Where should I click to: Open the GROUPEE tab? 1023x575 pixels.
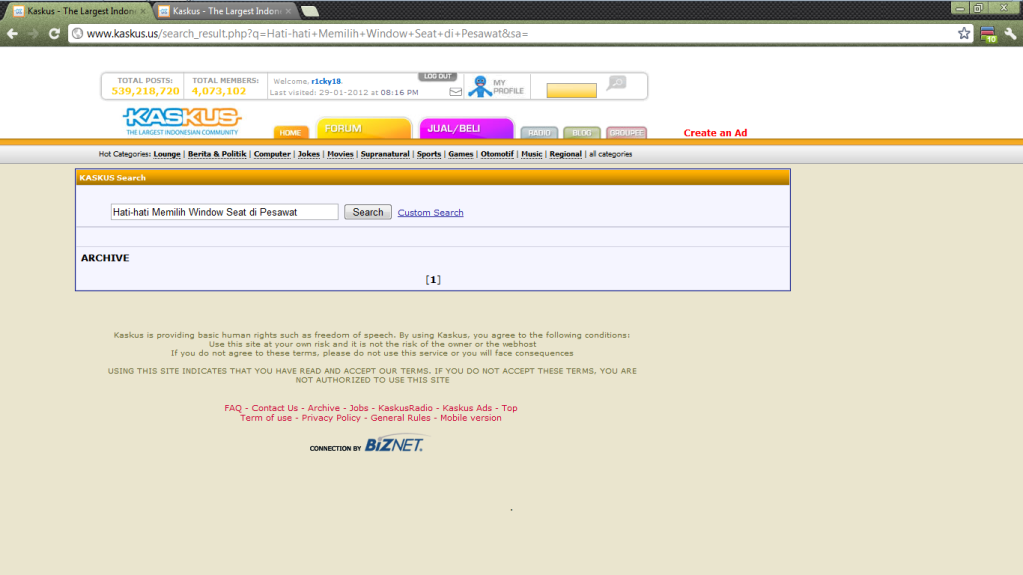[626, 132]
